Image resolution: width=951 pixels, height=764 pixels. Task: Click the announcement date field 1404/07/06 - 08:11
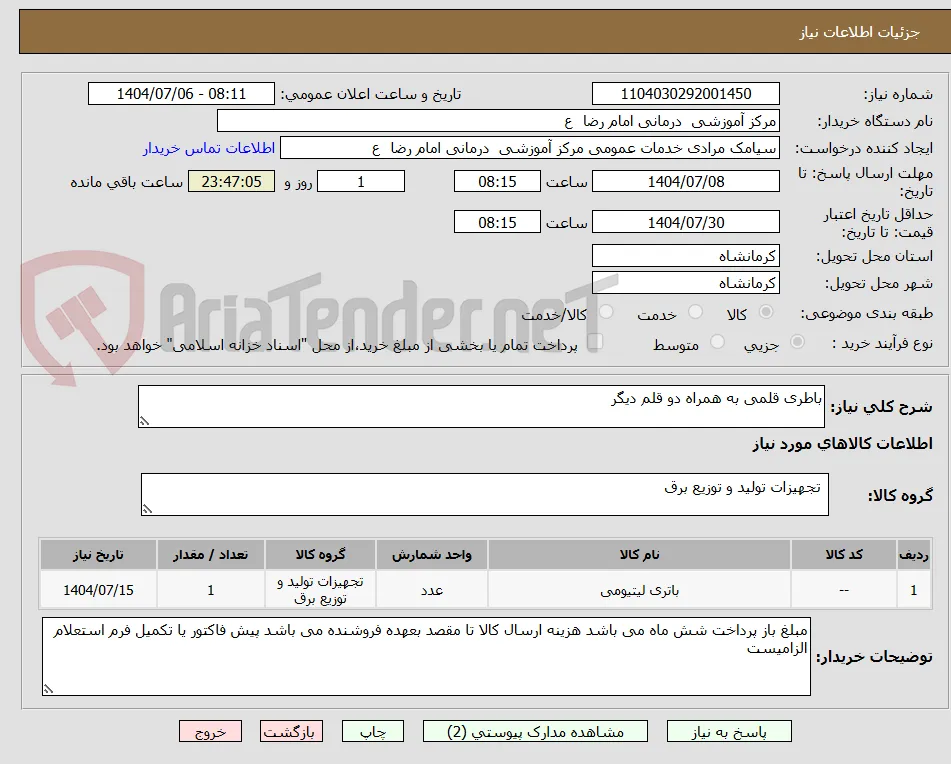click(x=181, y=94)
